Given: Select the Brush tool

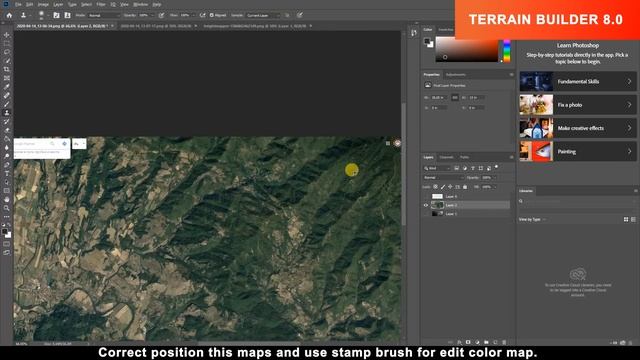Looking at the screenshot, I should click(7, 104).
